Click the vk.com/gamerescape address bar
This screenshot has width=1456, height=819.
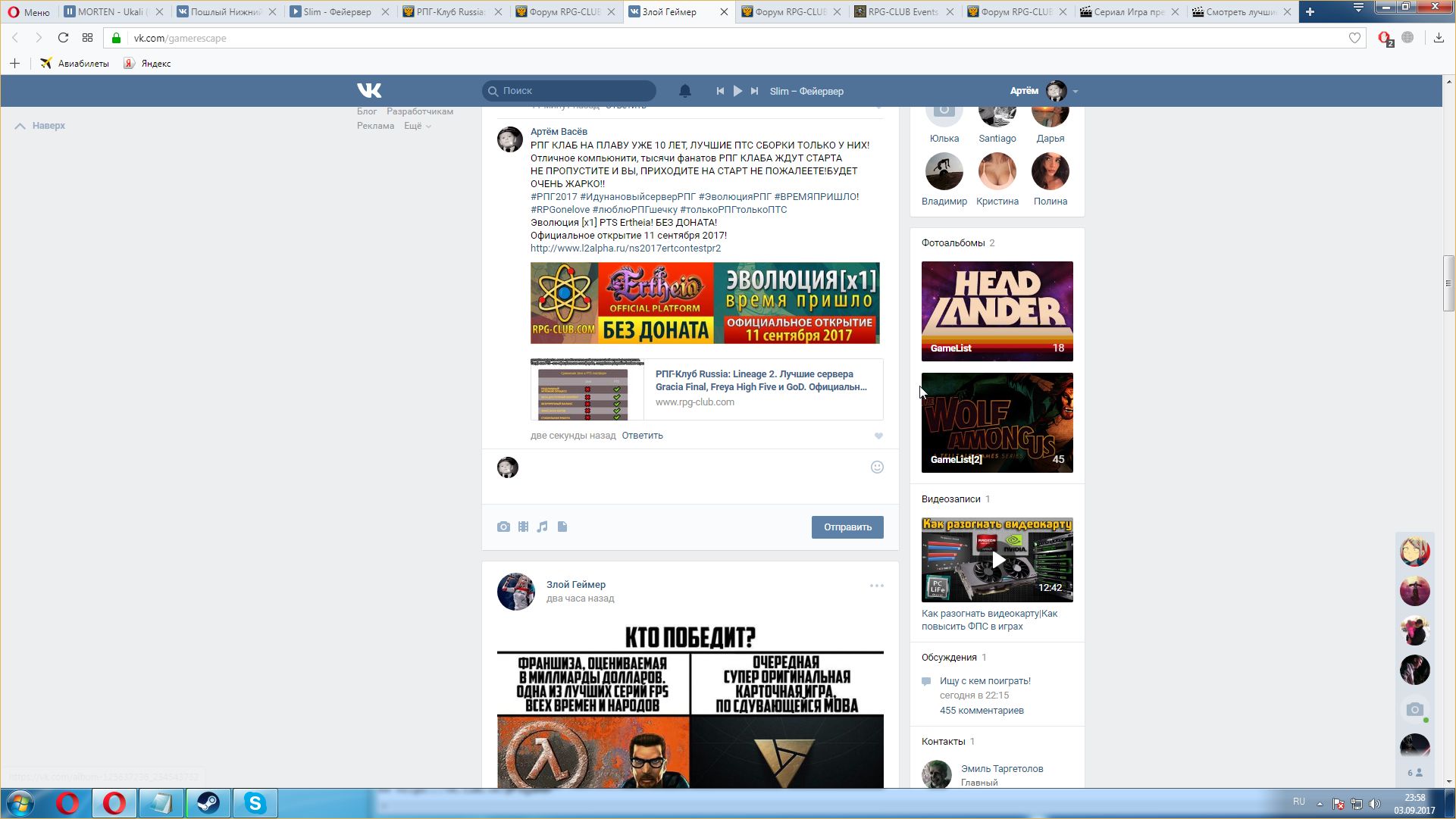click(x=735, y=38)
